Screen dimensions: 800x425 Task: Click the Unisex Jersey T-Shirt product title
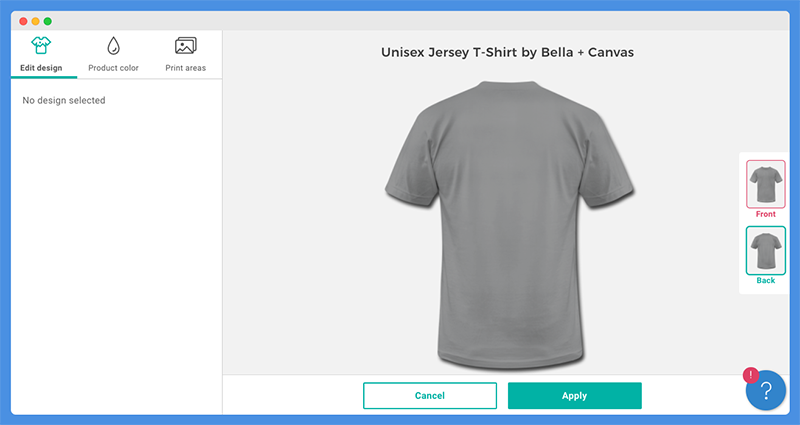508,53
